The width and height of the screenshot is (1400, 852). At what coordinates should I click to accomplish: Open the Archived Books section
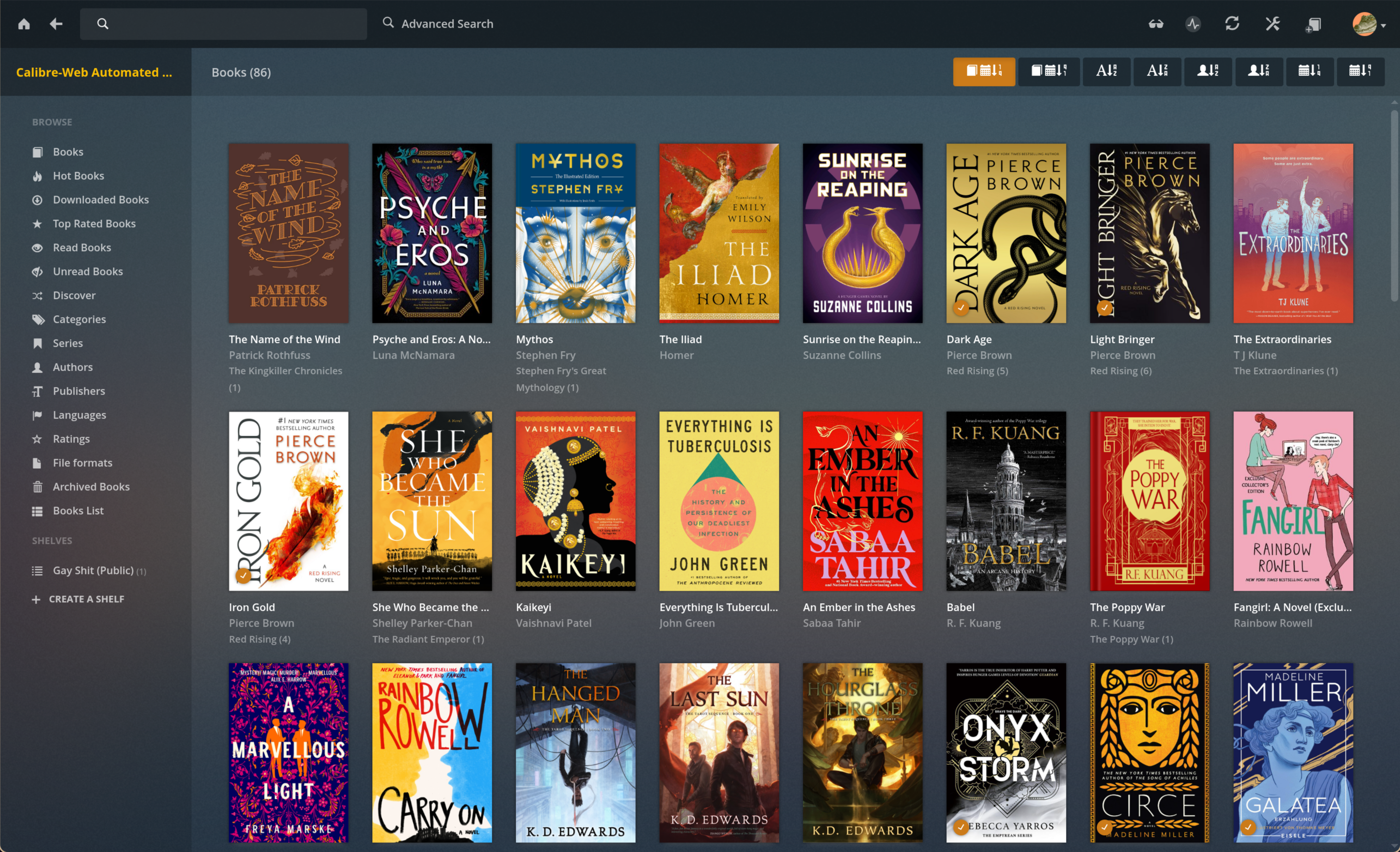[91, 487]
